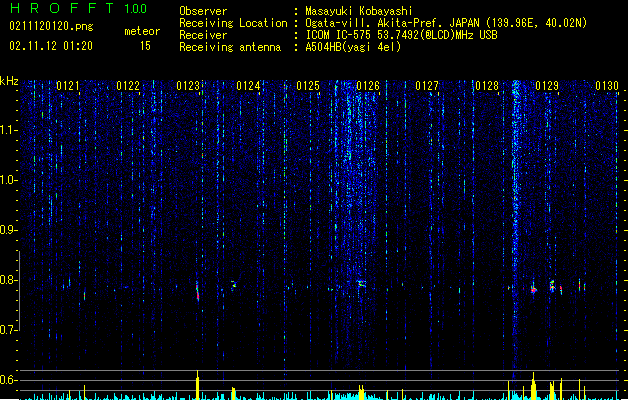The image size is (629, 400).
Task: Click the yellow power spike below 0126
Action: coord(361,392)
